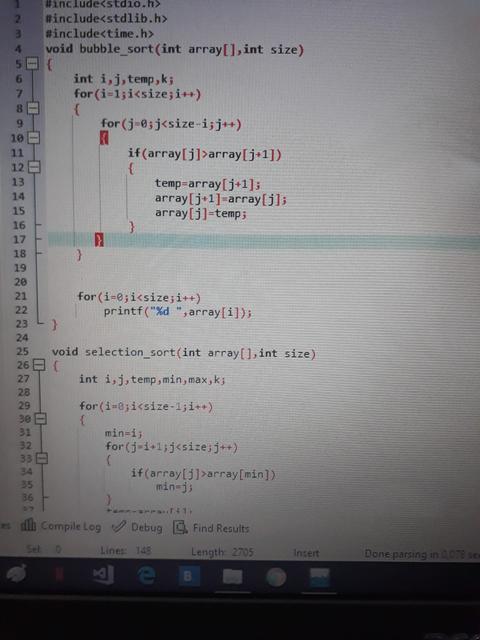Viewport: 480px width, 640px height.
Task: Collapse the bubble_sort function fold at line 5
Action: pos(32,64)
